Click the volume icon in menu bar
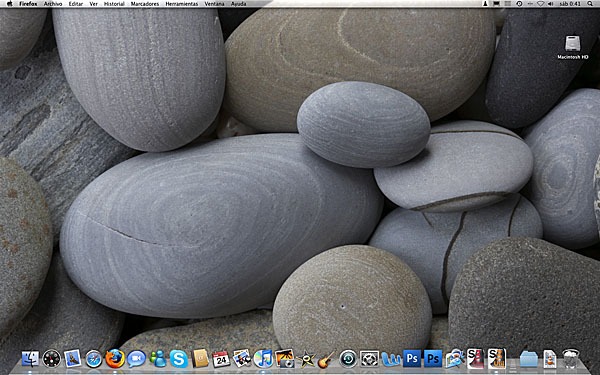600x375 pixels. [551, 4]
